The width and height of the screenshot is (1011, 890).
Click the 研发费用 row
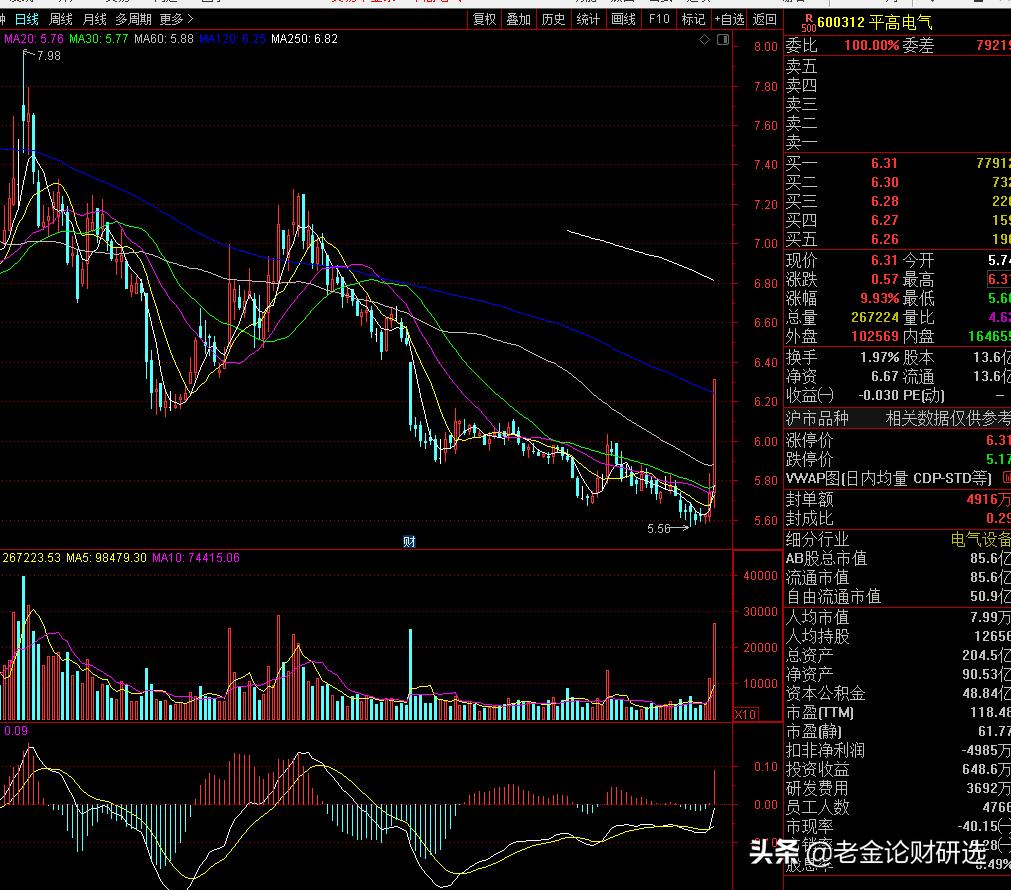click(898, 789)
